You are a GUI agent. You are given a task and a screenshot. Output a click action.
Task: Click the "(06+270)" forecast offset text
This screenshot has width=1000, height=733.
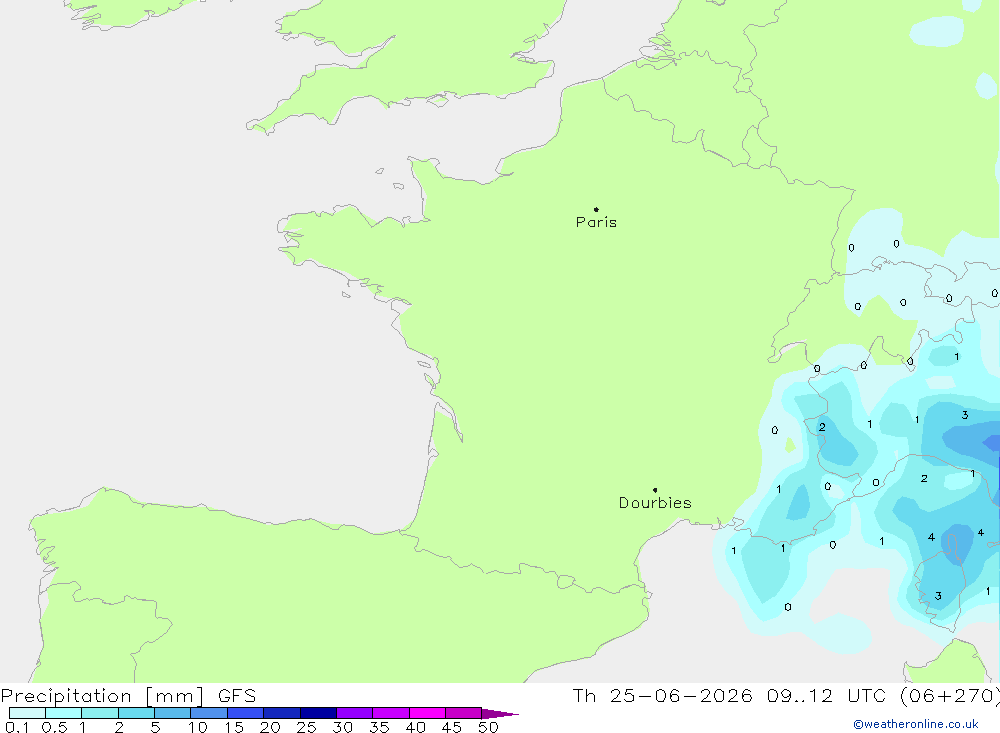[x=949, y=696]
